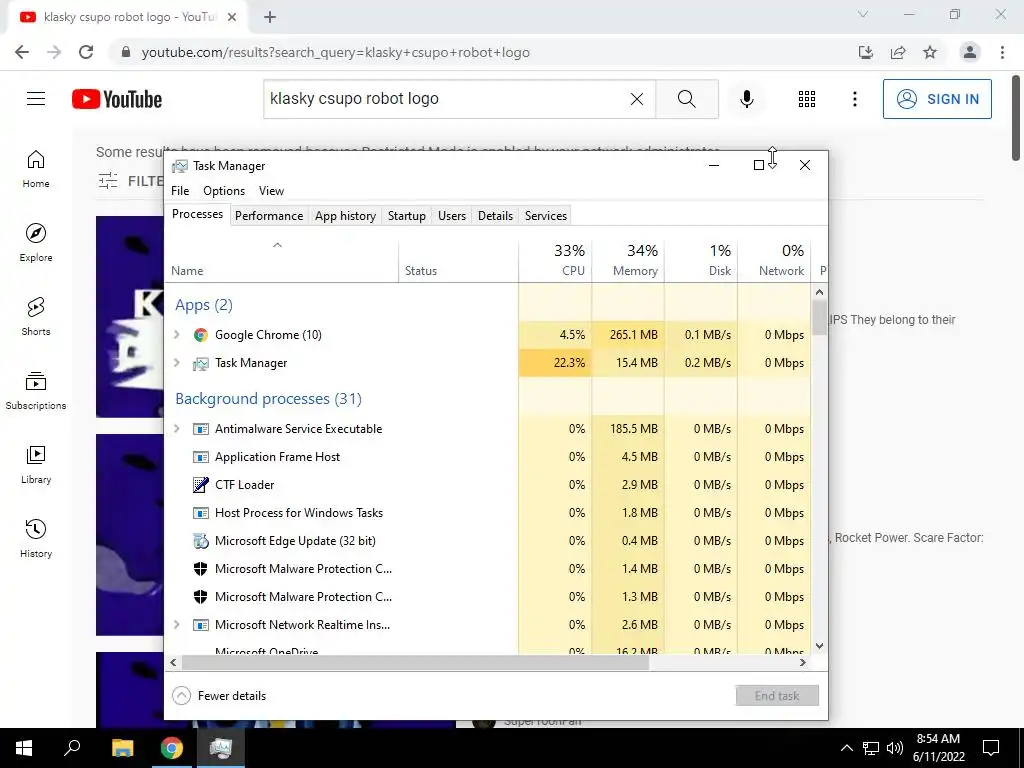Sort processes by Name column header
The image size is (1024, 768).
pos(281,261)
